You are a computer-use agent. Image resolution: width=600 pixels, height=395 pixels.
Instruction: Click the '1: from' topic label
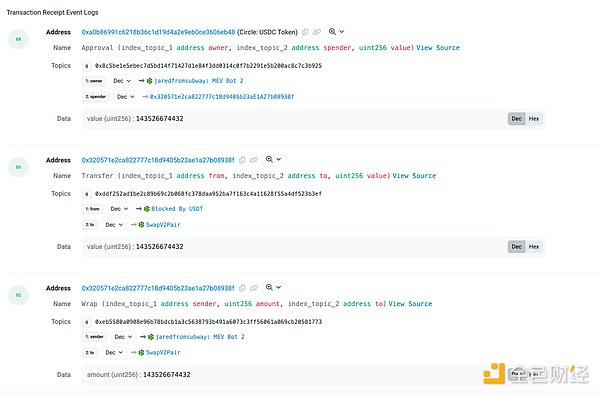tap(92, 209)
